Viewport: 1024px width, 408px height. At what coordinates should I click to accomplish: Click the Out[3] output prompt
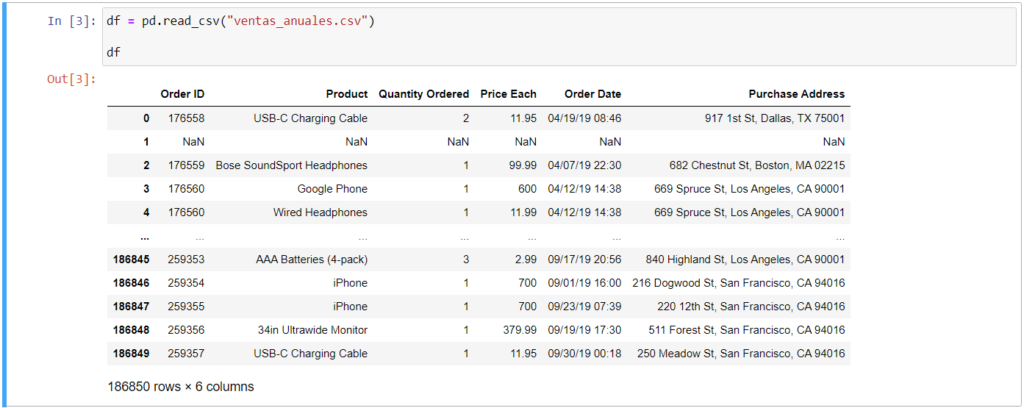[71, 79]
